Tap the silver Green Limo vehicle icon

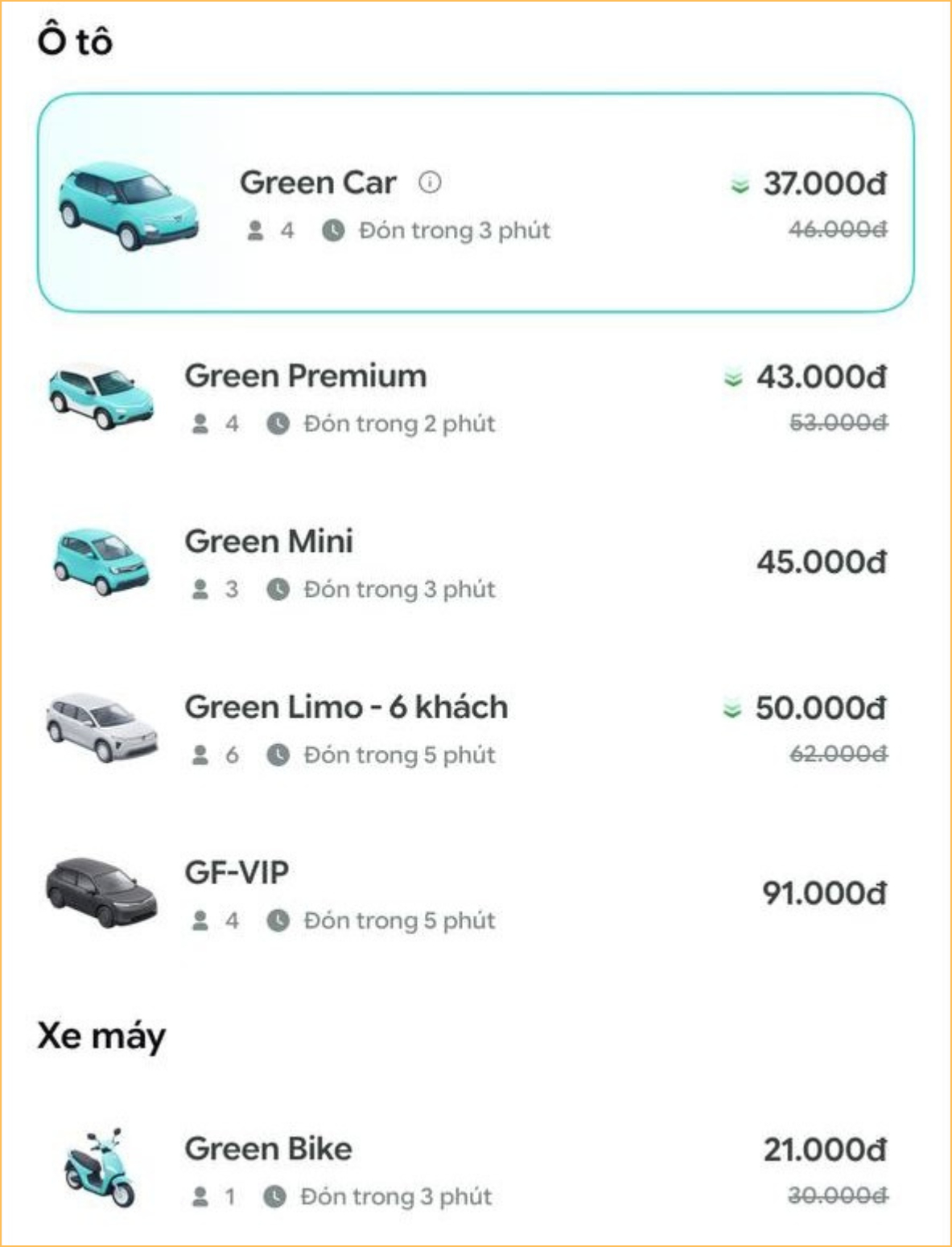click(101, 727)
